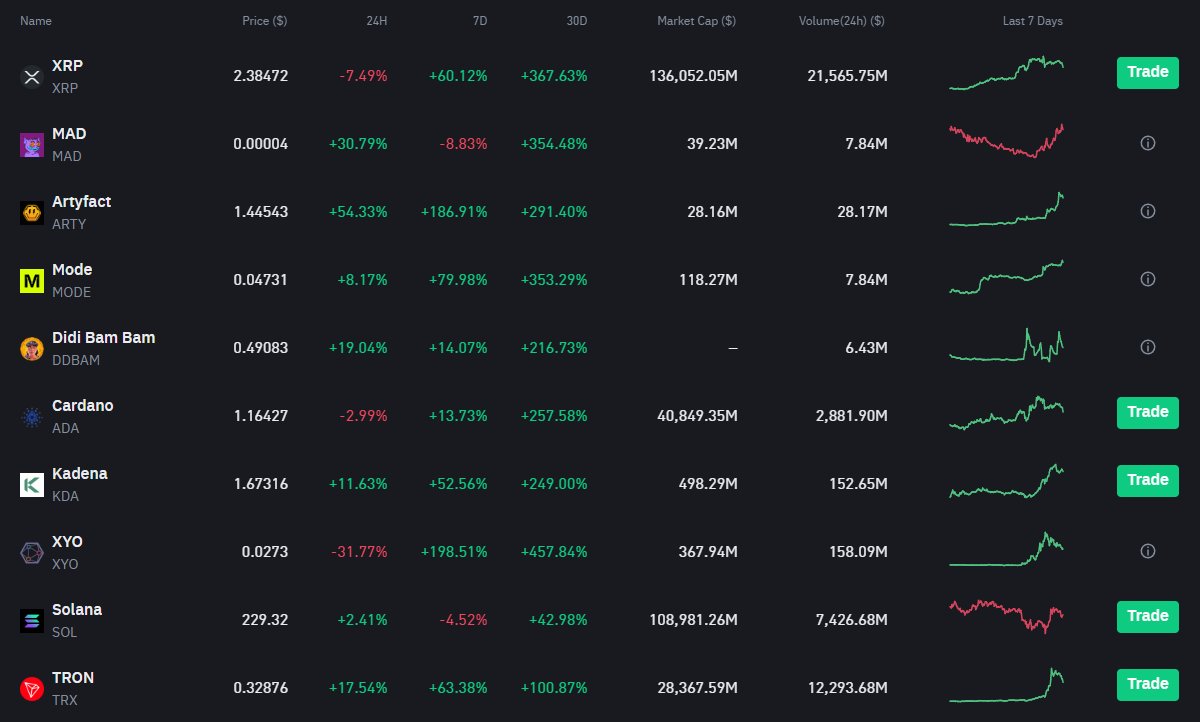Sort by the Market Cap ($) header
Image resolution: width=1200 pixels, height=722 pixels.
pyautogui.click(x=697, y=21)
